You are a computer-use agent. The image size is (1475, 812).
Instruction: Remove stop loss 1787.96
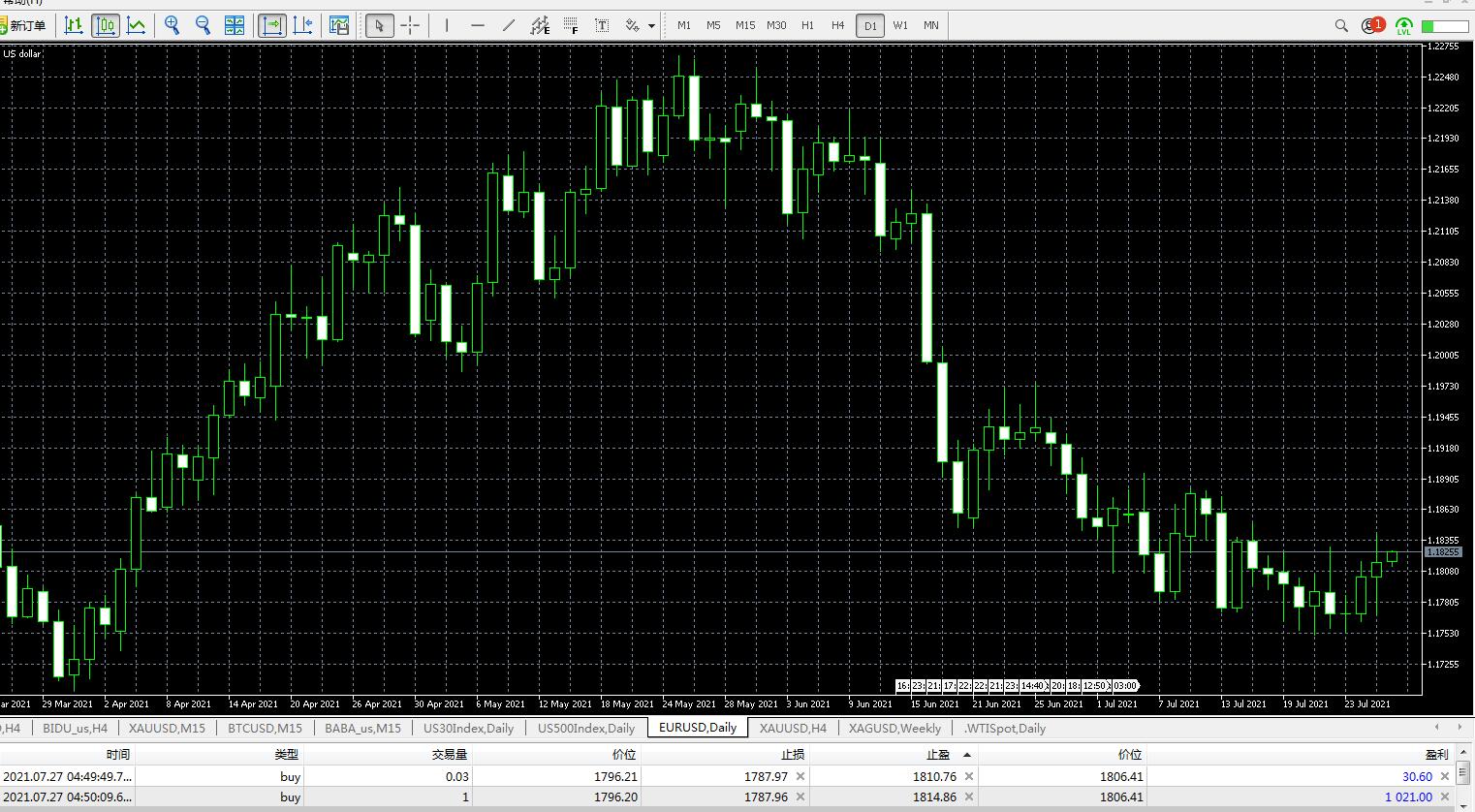point(800,797)
